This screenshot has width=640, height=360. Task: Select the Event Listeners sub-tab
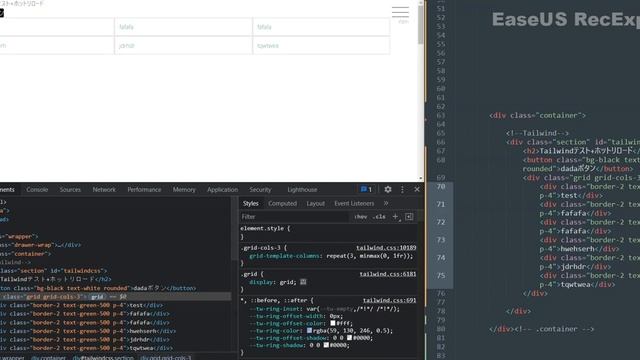point(354,203)
